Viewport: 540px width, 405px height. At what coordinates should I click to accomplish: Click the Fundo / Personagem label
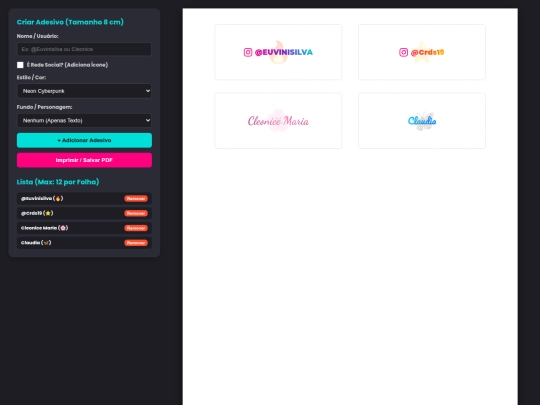click(x=44, y=107)
